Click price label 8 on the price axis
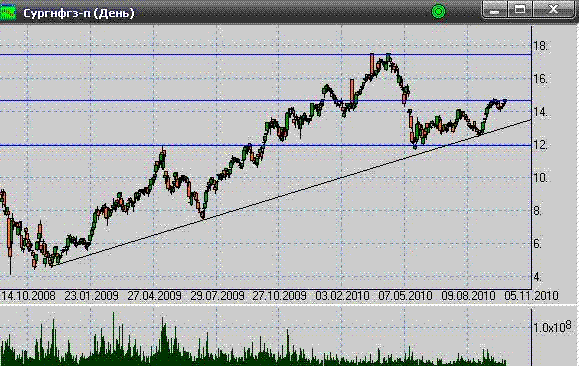 (x=538, y=211)
